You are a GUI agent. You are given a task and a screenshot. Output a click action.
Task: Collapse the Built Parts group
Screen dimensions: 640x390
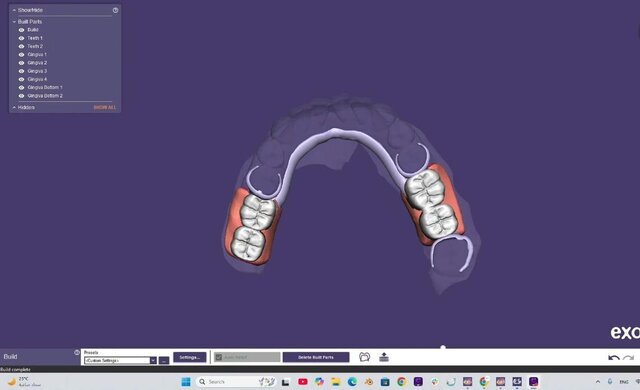pos(14,22)
